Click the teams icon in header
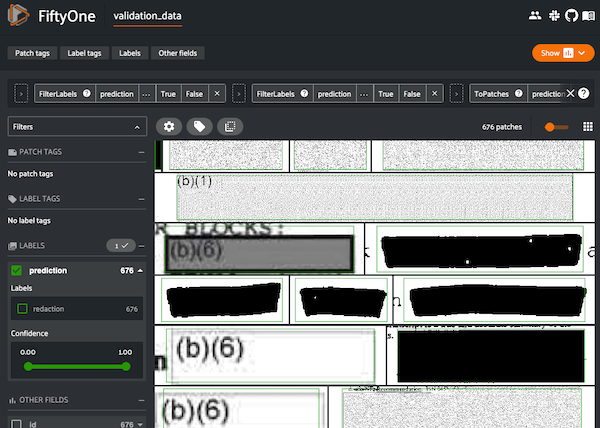 coord(534,17)
